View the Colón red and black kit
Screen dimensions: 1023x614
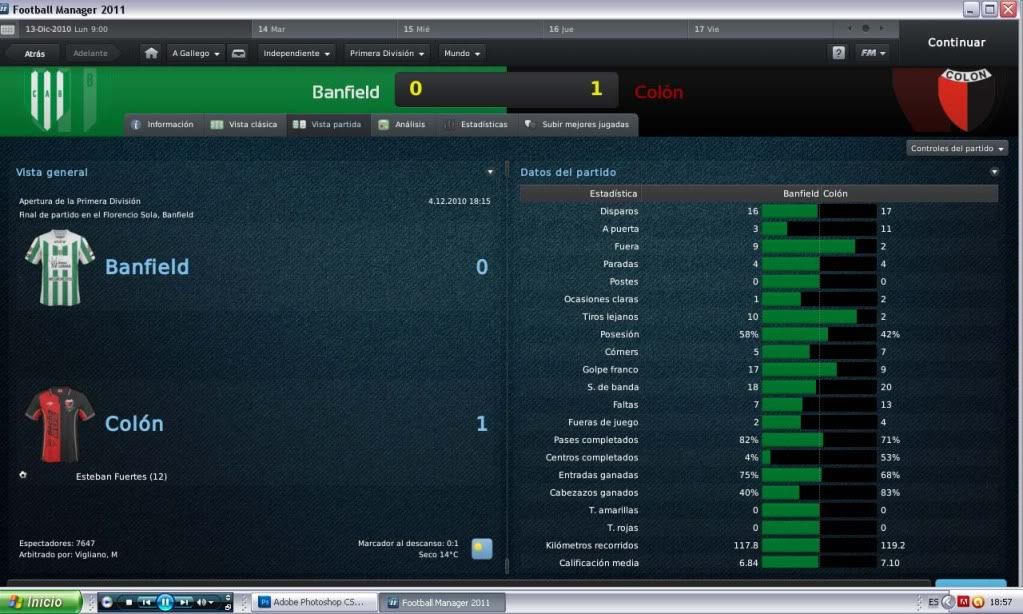(x=60, y=425)
